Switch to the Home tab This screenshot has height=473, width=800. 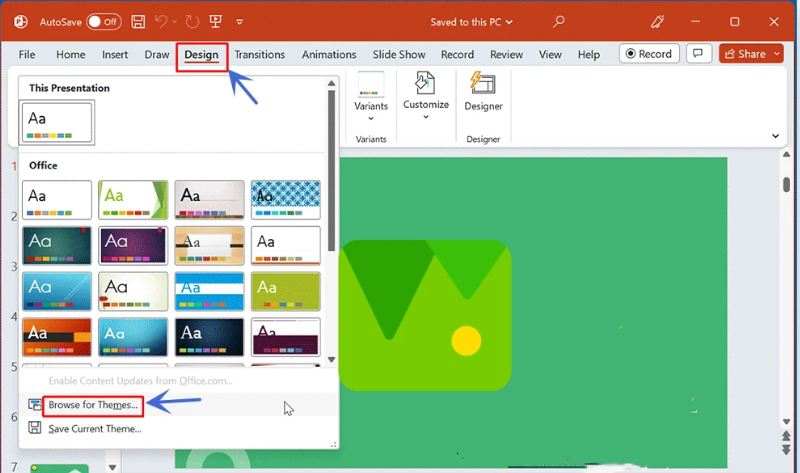(x=70, y=55)
